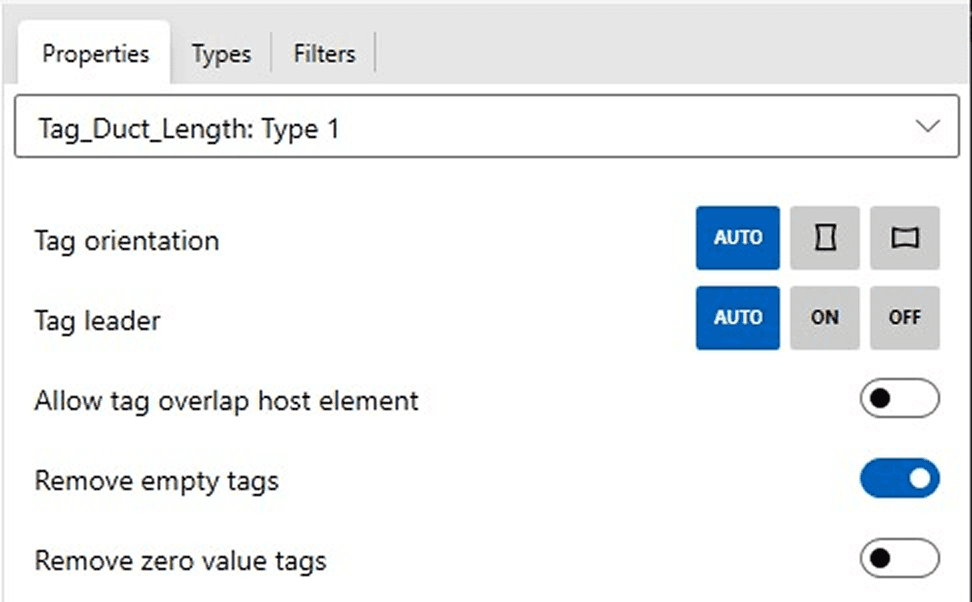Click the "Remove empty tags" label text
Viewport: 972px width, 602px height.
(156, 481)
